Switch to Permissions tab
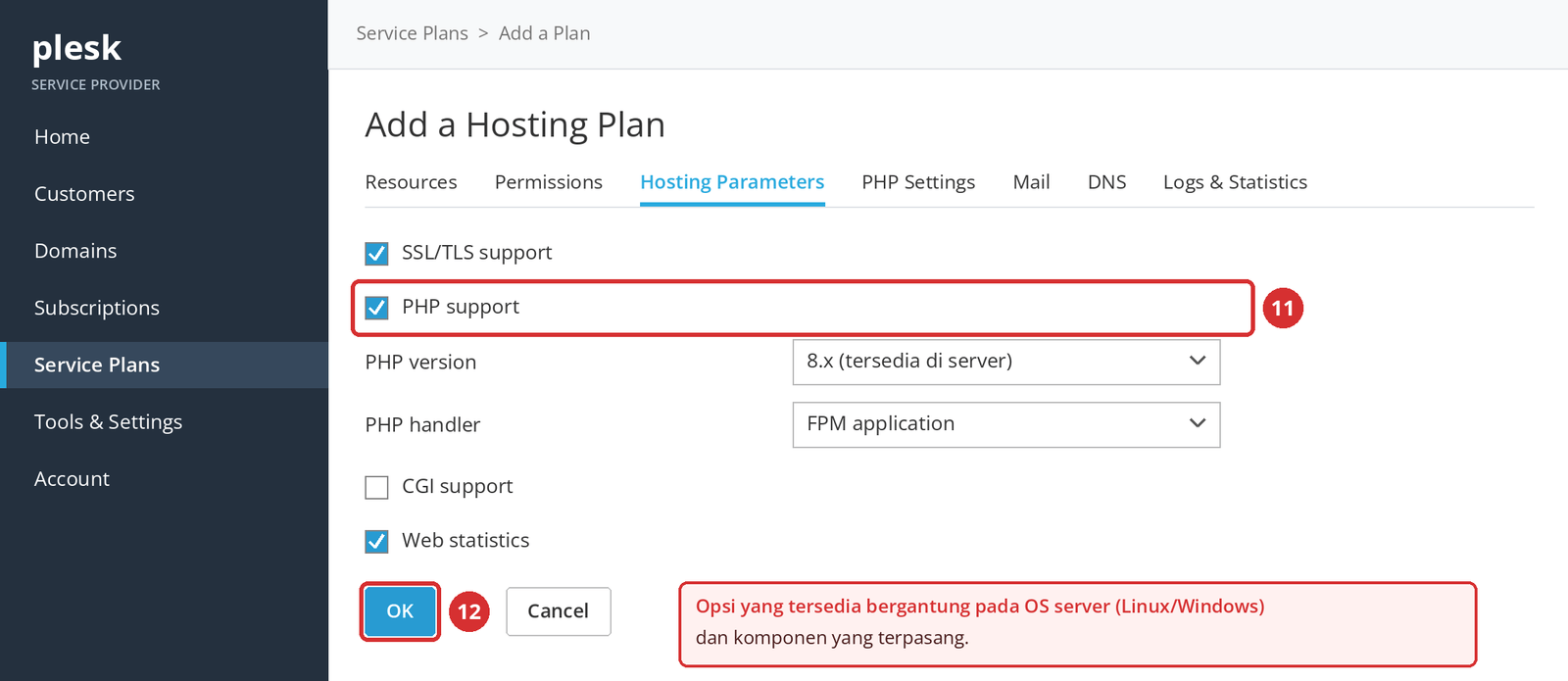This screenshot has height=681, width=1568. pos(548,182)
